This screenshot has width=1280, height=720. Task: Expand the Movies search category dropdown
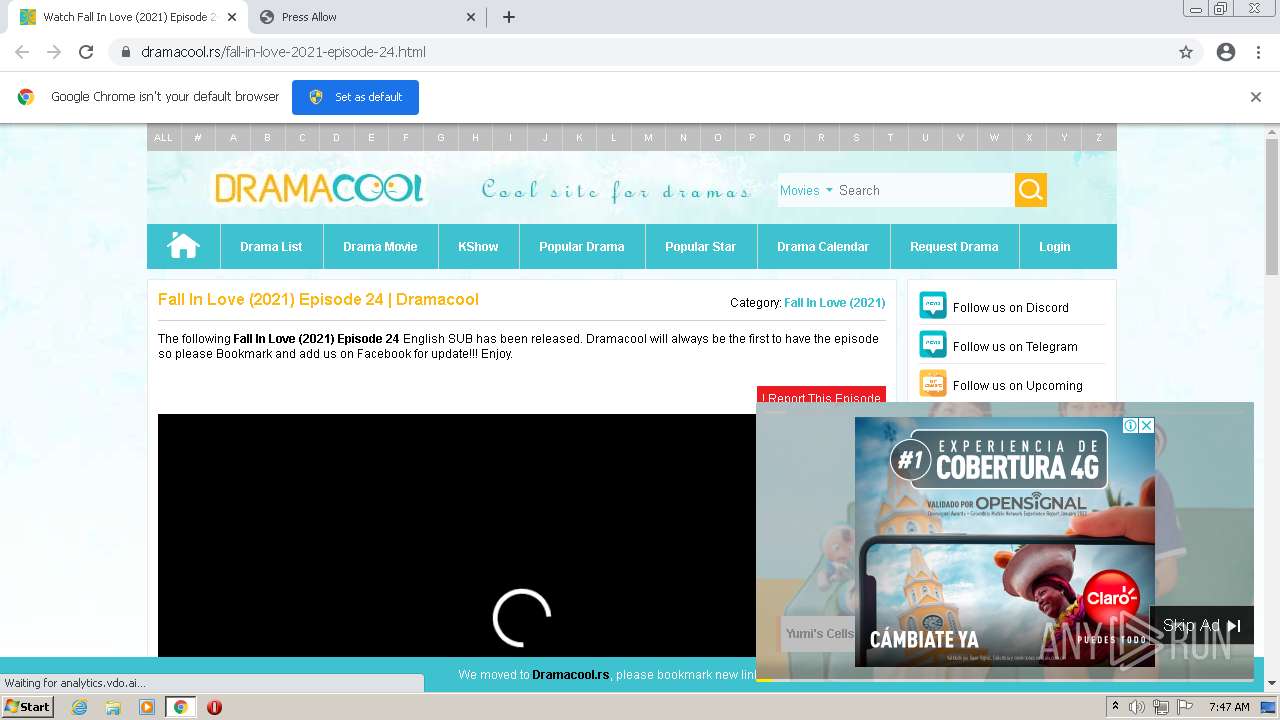coord(806,190)
